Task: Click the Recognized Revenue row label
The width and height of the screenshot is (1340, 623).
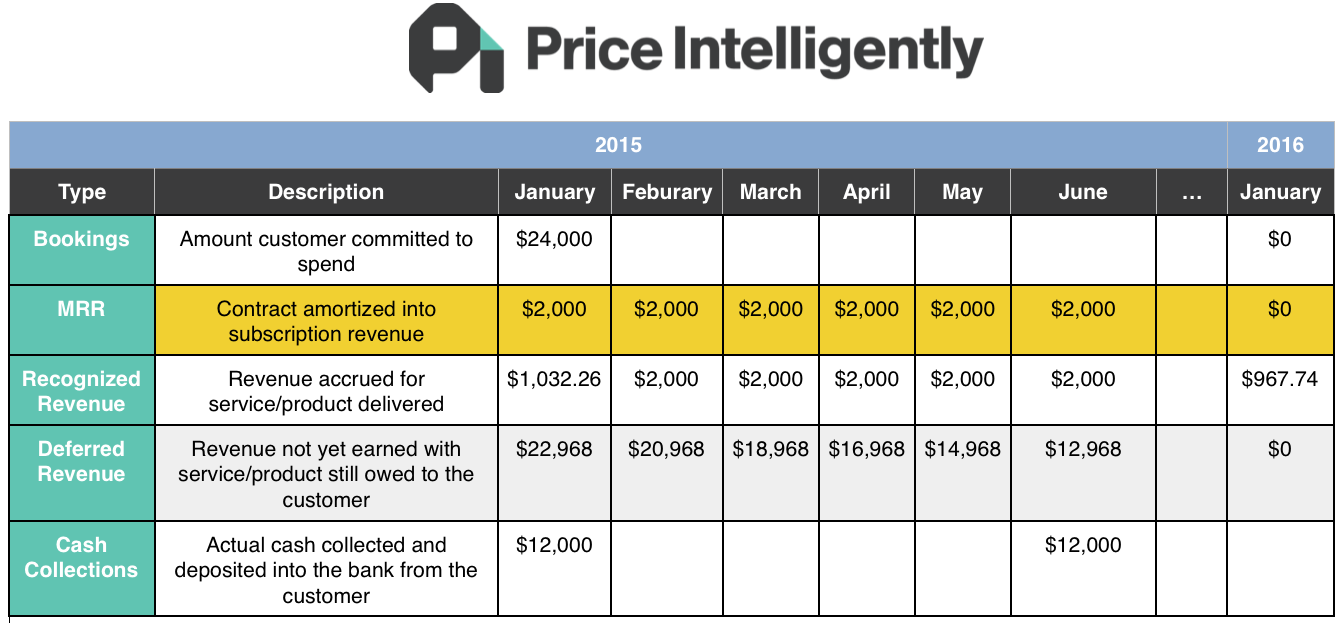Action: click(x=82, y=391)
